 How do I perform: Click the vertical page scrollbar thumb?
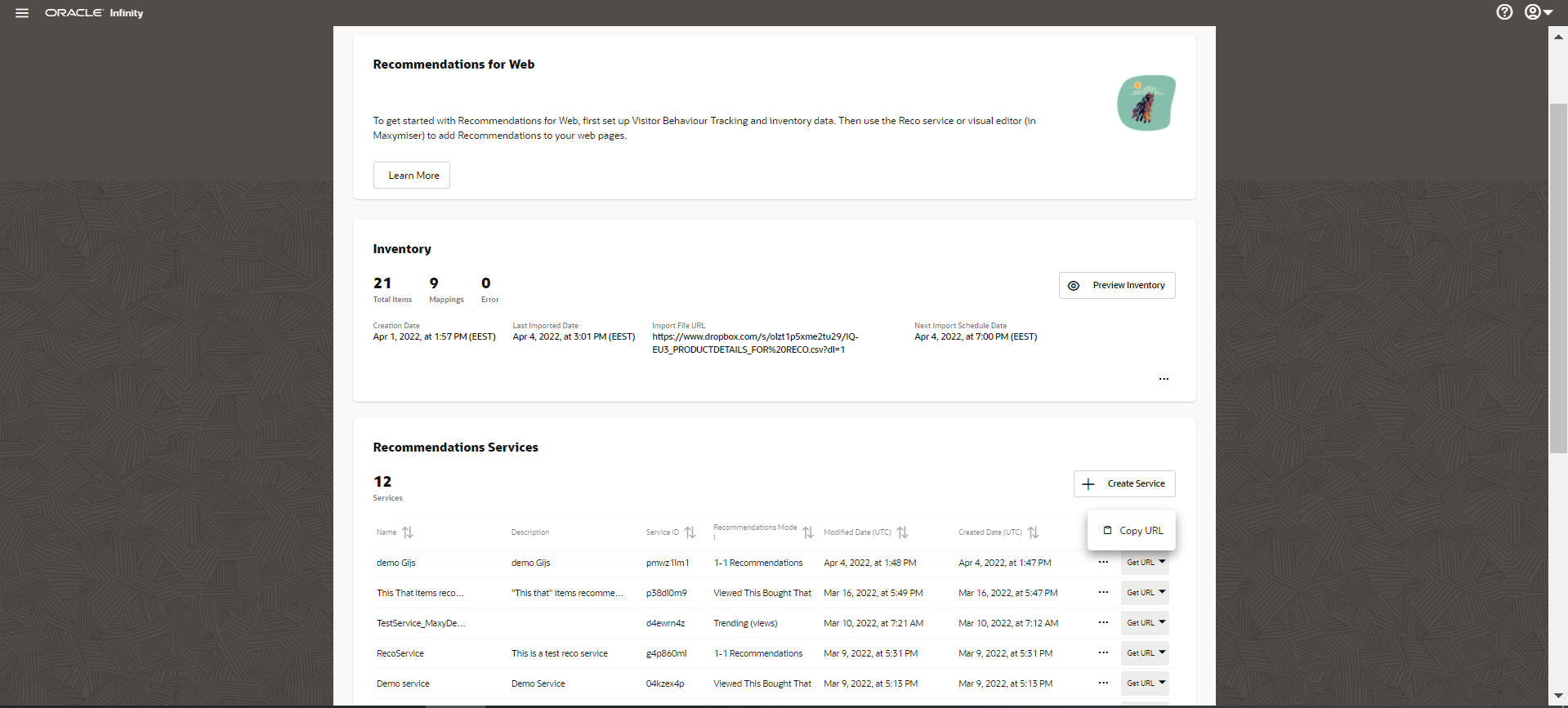click(x=1559, y=278)
